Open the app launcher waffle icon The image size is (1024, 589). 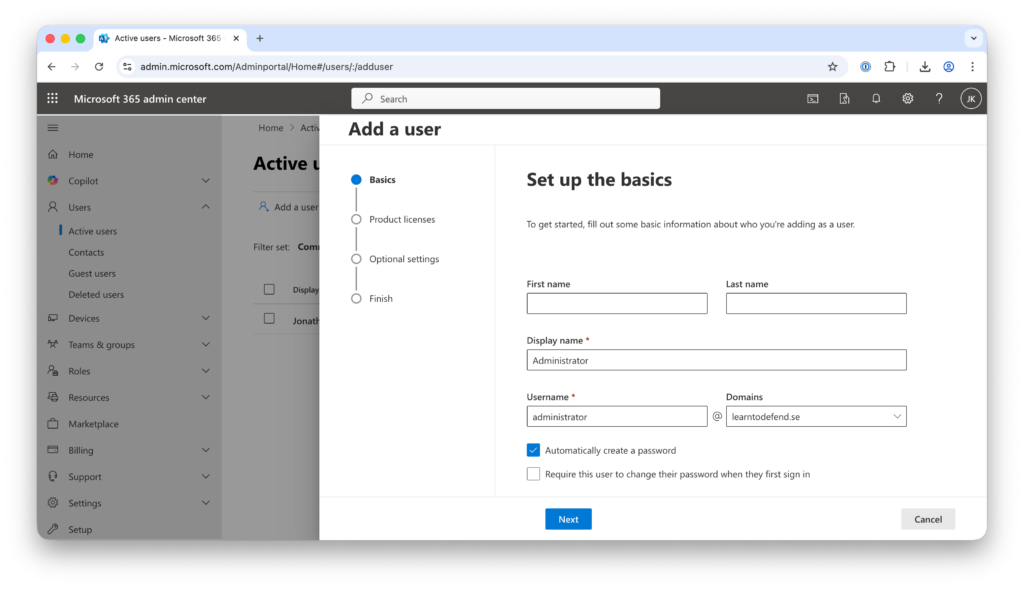(x=53, y=99)
